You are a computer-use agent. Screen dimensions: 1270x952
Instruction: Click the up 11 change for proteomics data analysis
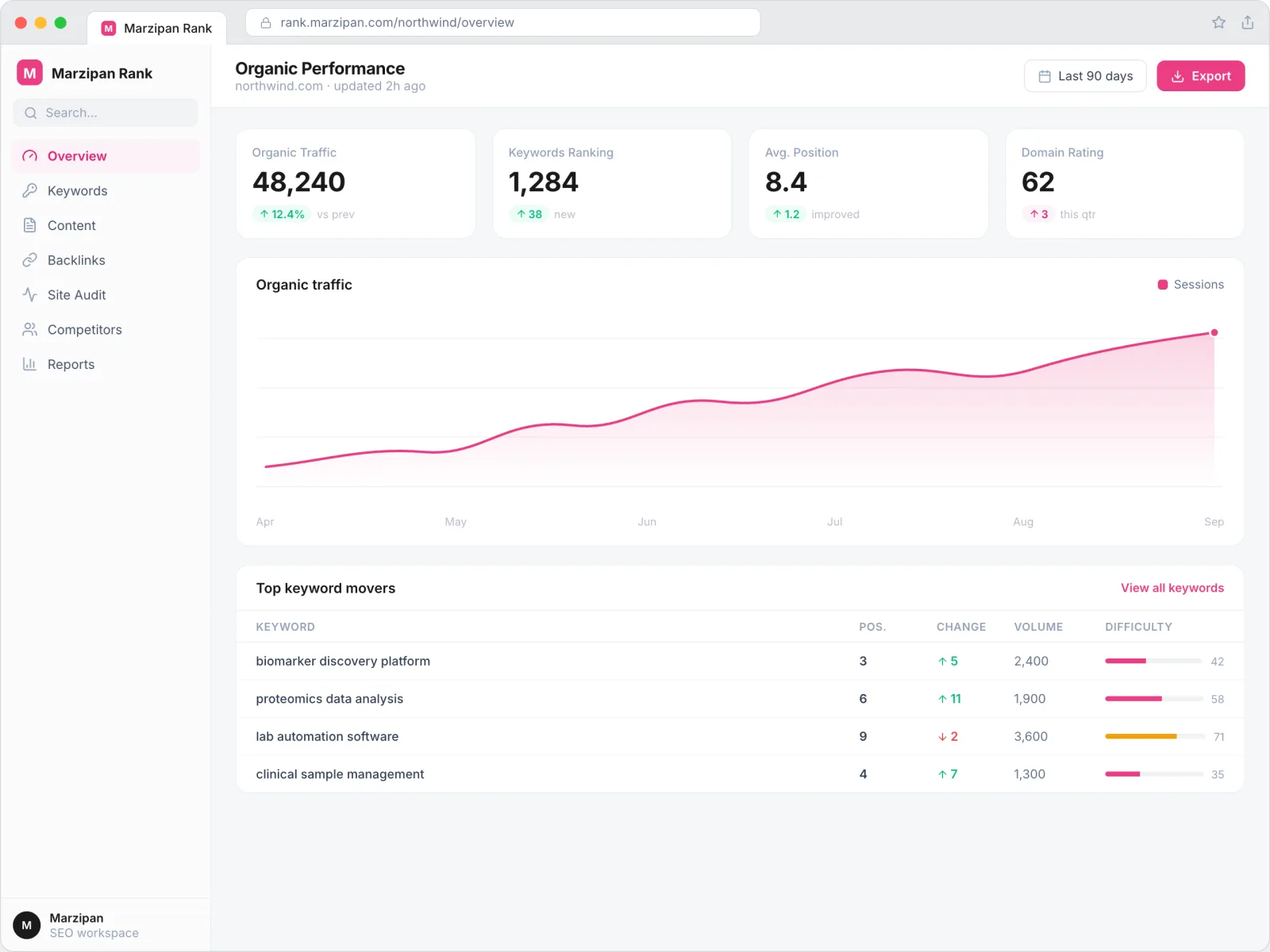point(949,699)
